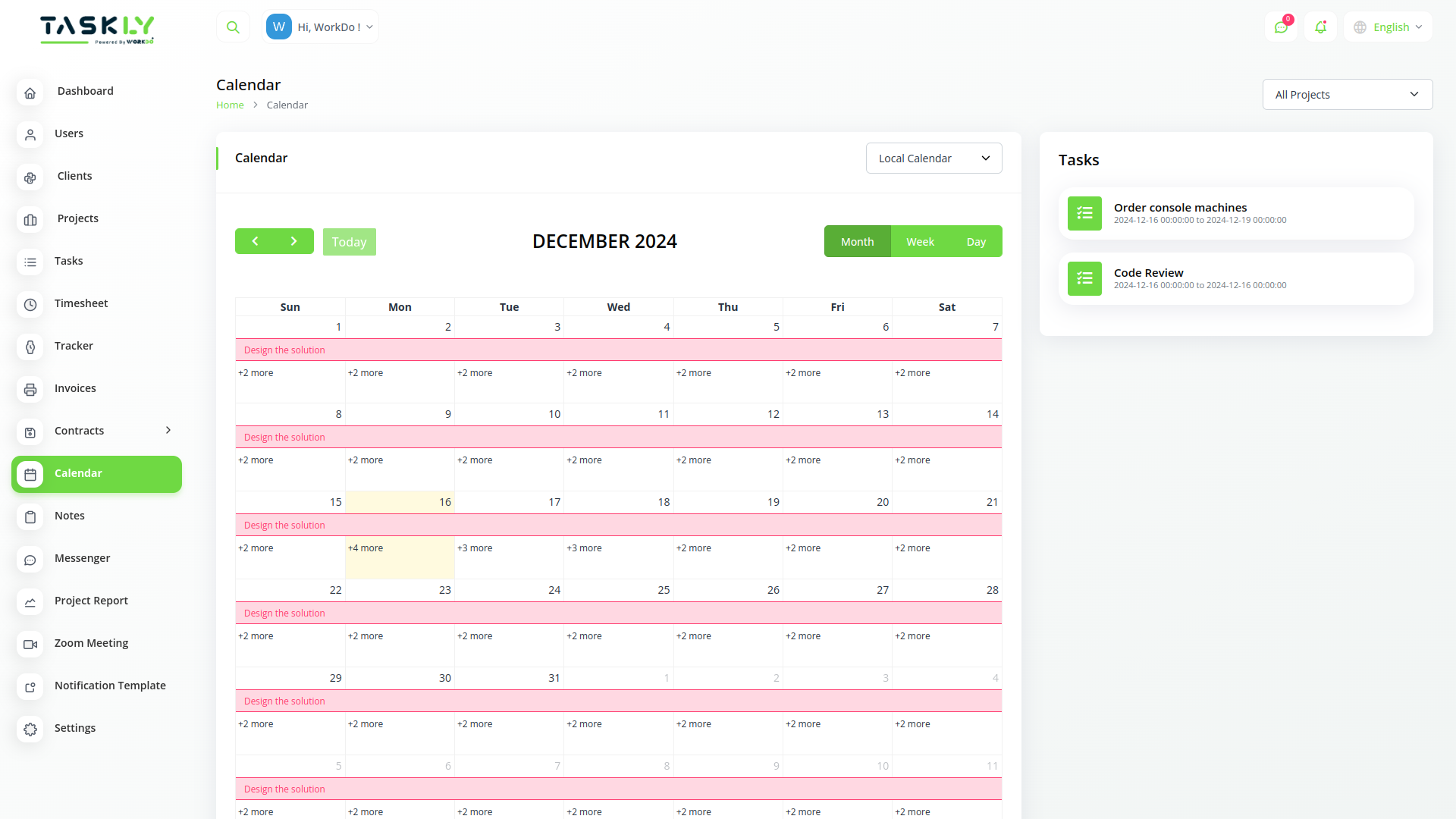Expand the Contracts submenu
The width and height of the screenshot is (1456, 819).
click(x=167, y=430)
